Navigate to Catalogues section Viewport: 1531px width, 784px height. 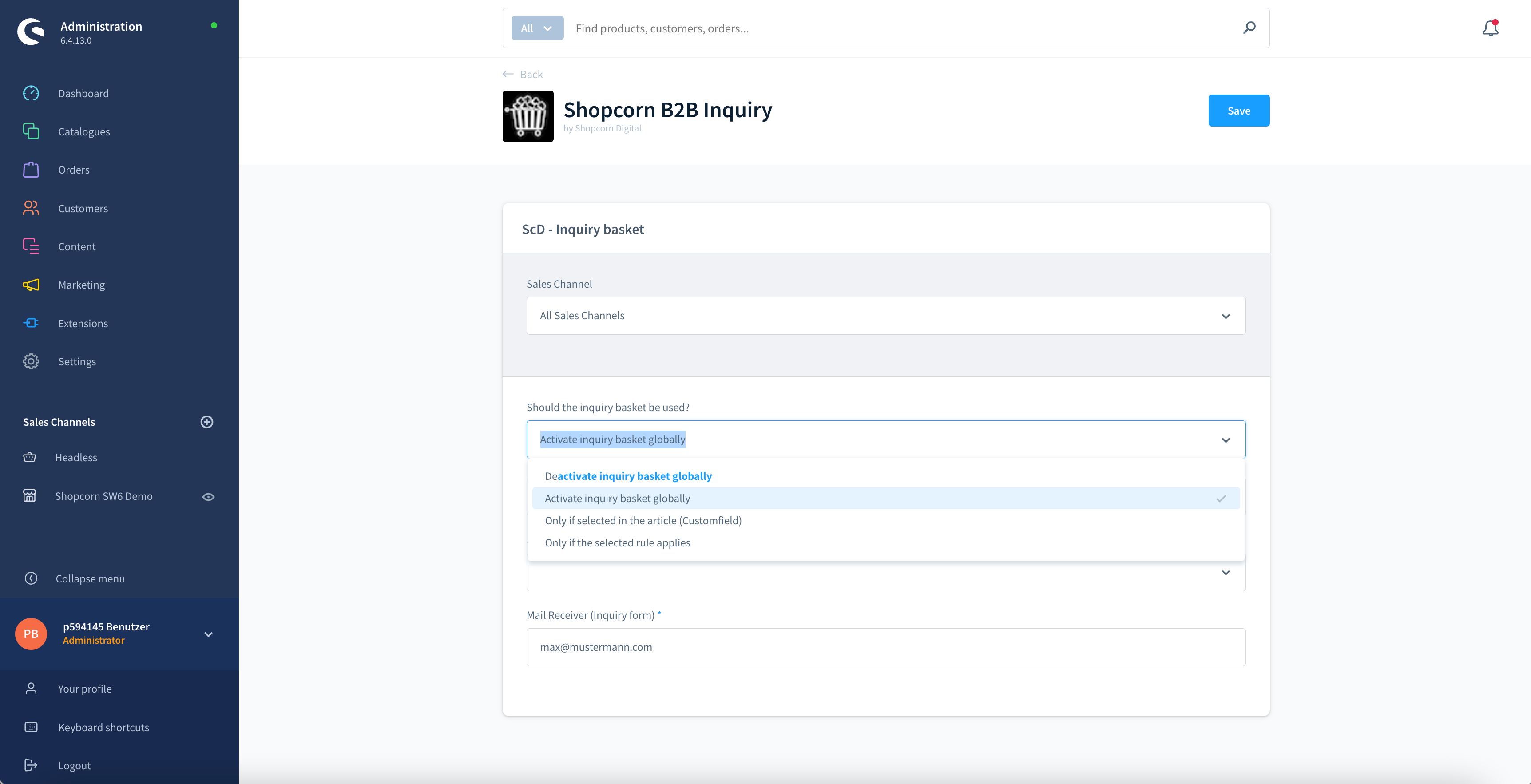(x=84, y=131)
